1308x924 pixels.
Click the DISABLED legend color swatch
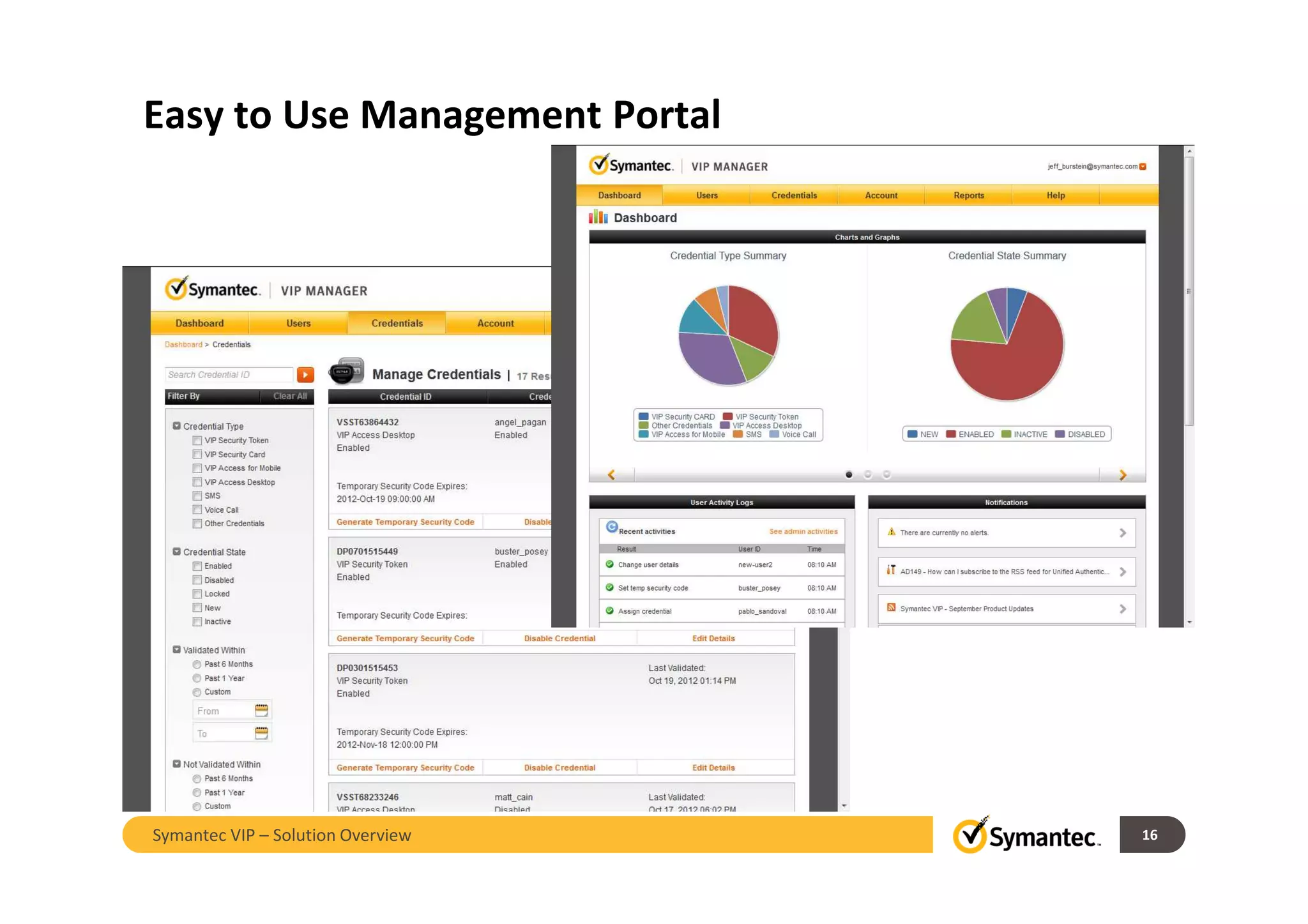pyautogui.click(x=1060, y=434)
